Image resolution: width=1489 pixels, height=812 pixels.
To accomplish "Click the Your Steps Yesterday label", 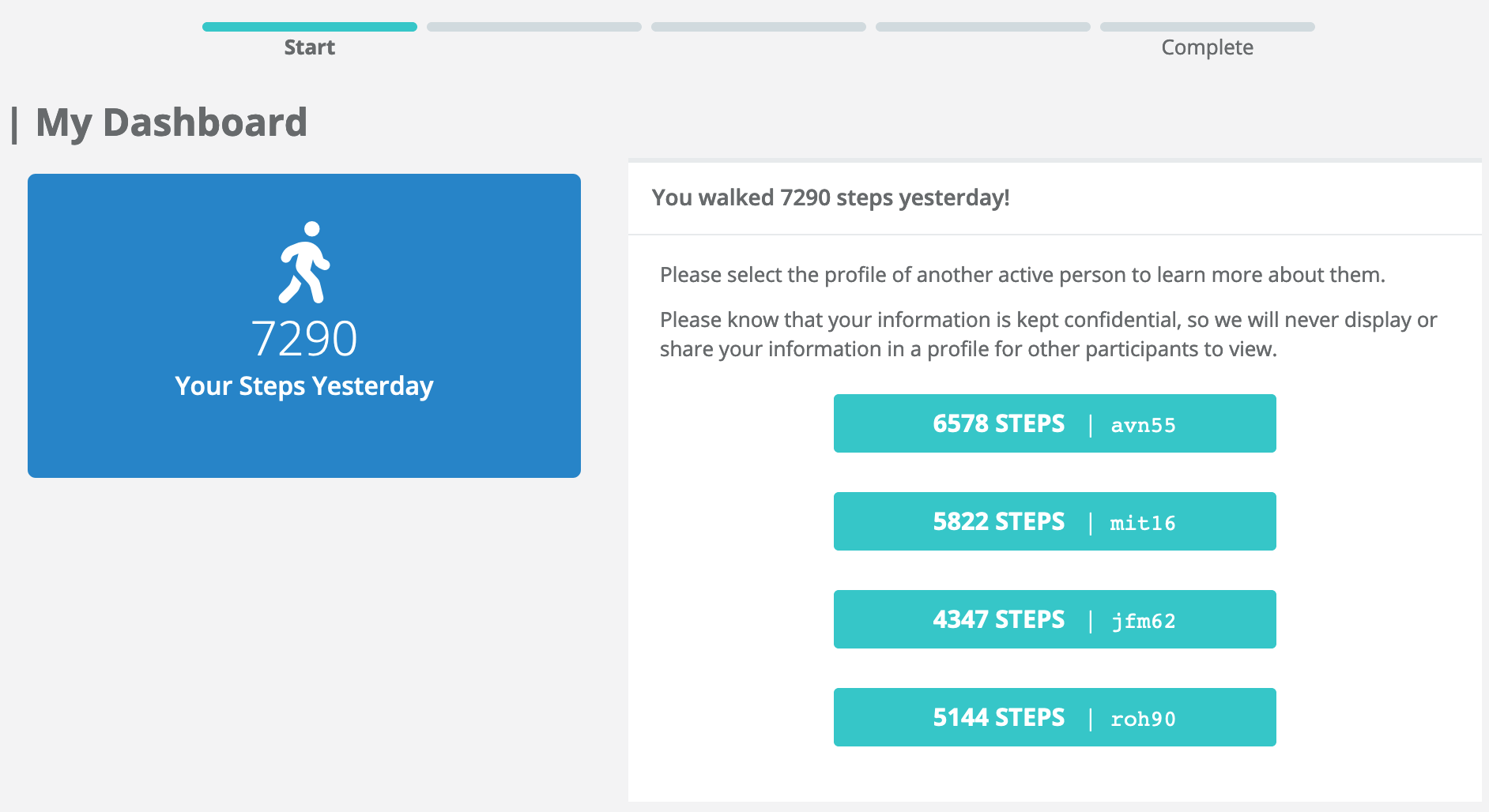I will click(x=304, y=386).
